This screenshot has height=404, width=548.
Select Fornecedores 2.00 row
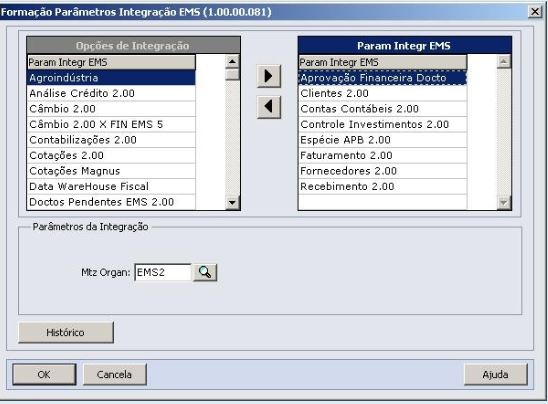click(x=383, y=171)
